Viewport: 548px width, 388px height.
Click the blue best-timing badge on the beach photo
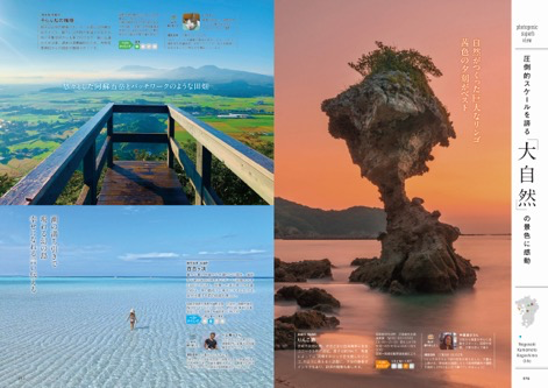pyautogui.click(x=193, y=320)
